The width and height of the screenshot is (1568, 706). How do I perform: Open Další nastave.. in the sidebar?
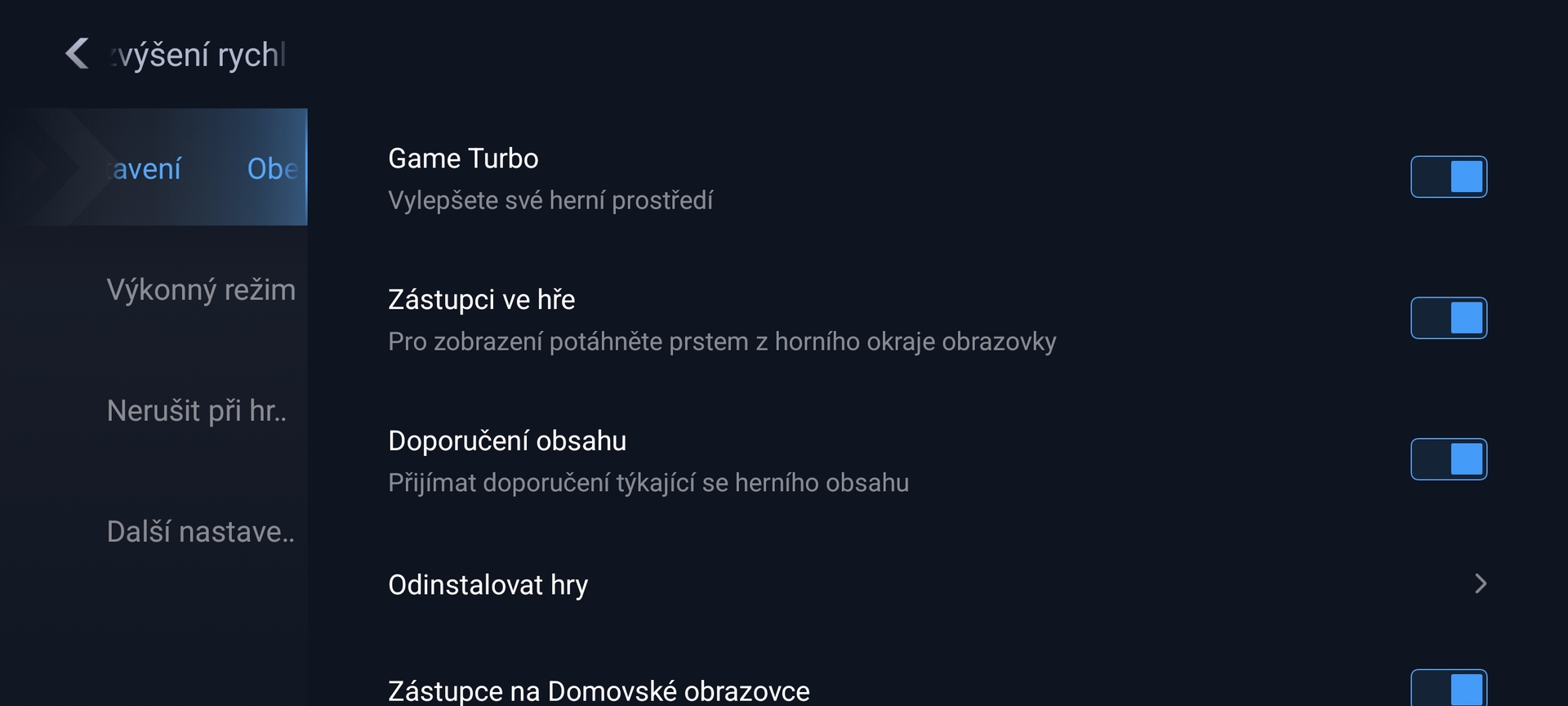tap(201, 532)
